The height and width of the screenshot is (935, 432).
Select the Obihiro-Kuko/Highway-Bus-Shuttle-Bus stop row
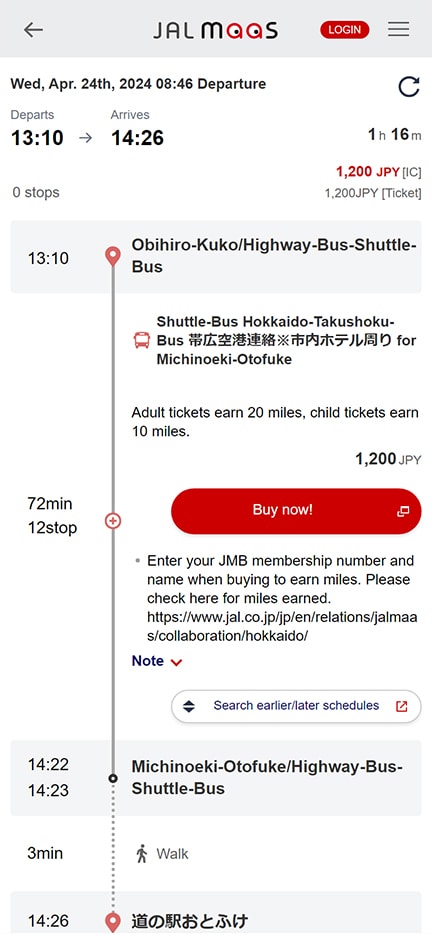216,256
